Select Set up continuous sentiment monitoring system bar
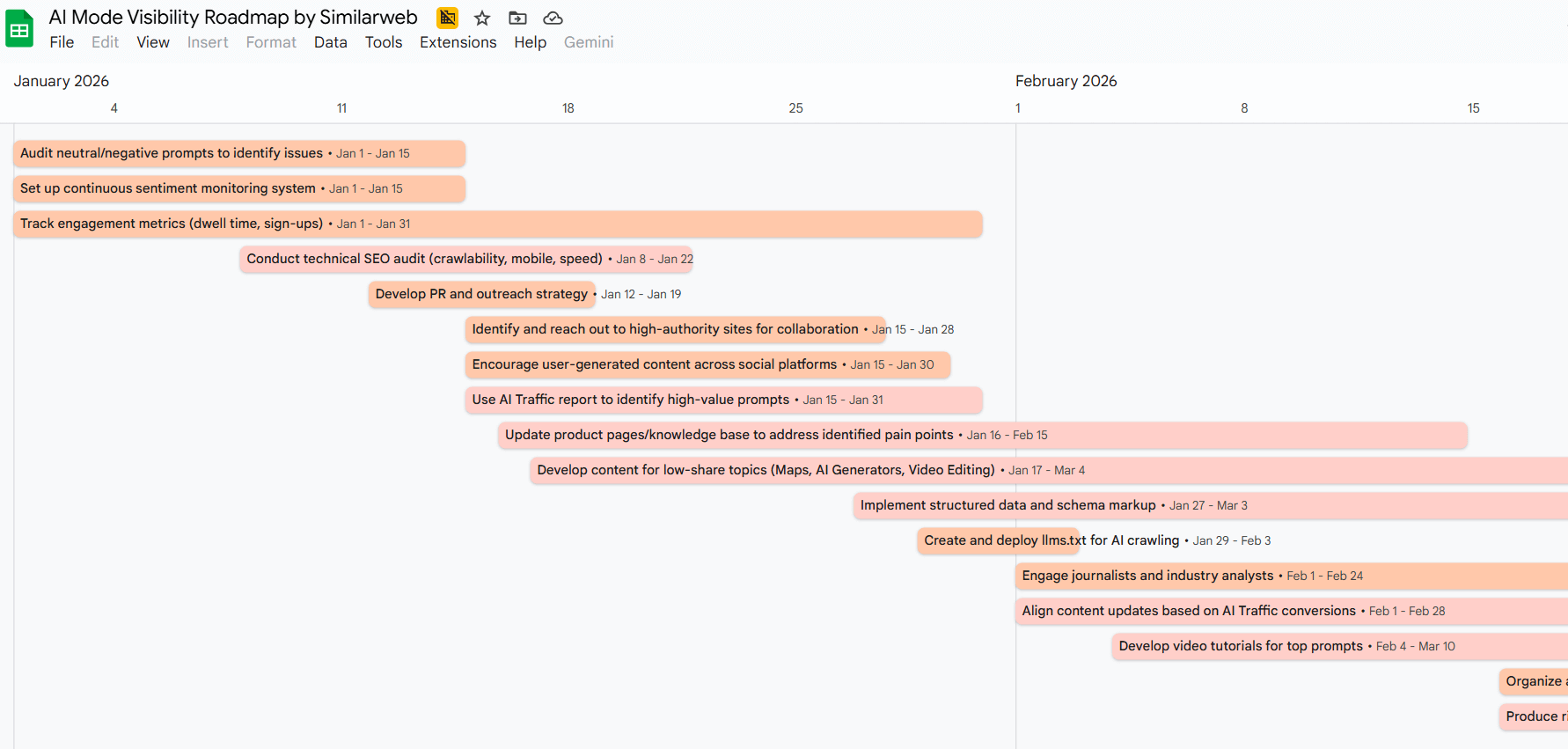The width and height of the screenshot is (1568, 749). [239, 188]
